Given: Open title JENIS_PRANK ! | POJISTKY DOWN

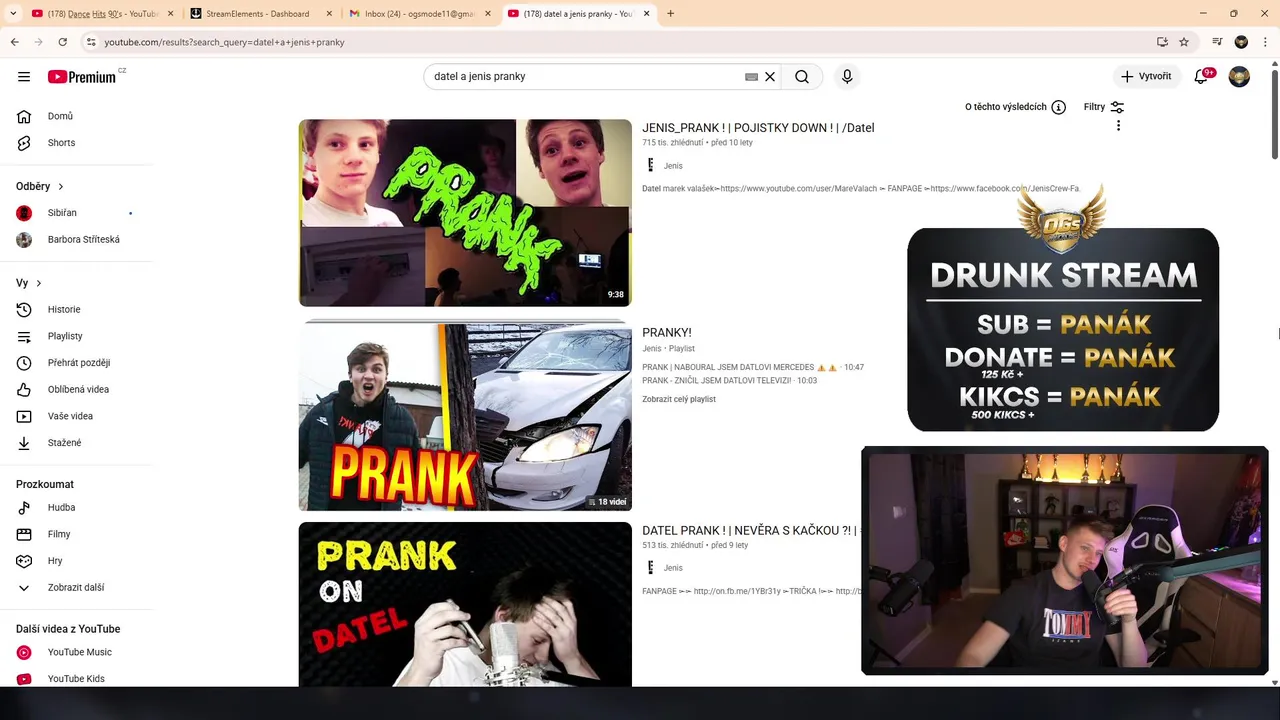Looking at the screenshot, I should (758, 128).
